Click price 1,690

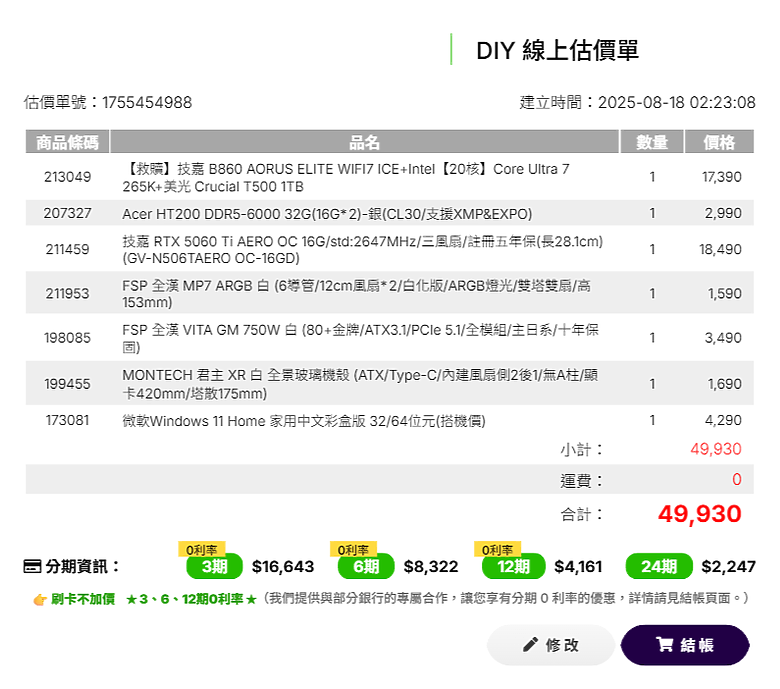coord(725,384)
